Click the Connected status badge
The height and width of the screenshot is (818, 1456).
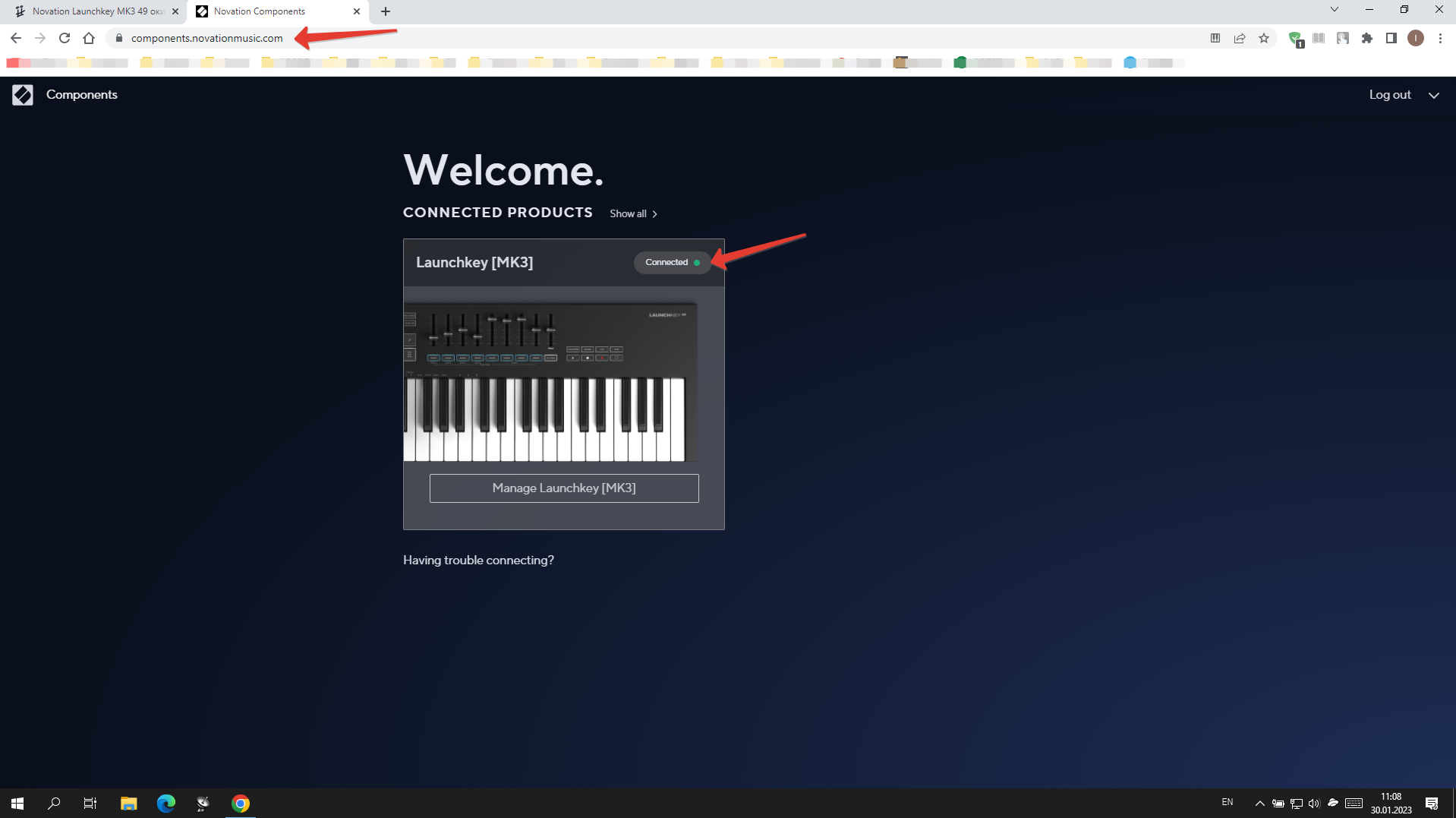click(x=672, y=263)
